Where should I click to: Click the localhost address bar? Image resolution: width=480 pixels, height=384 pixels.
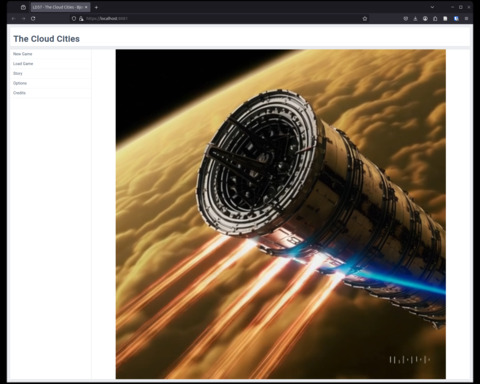220,19
